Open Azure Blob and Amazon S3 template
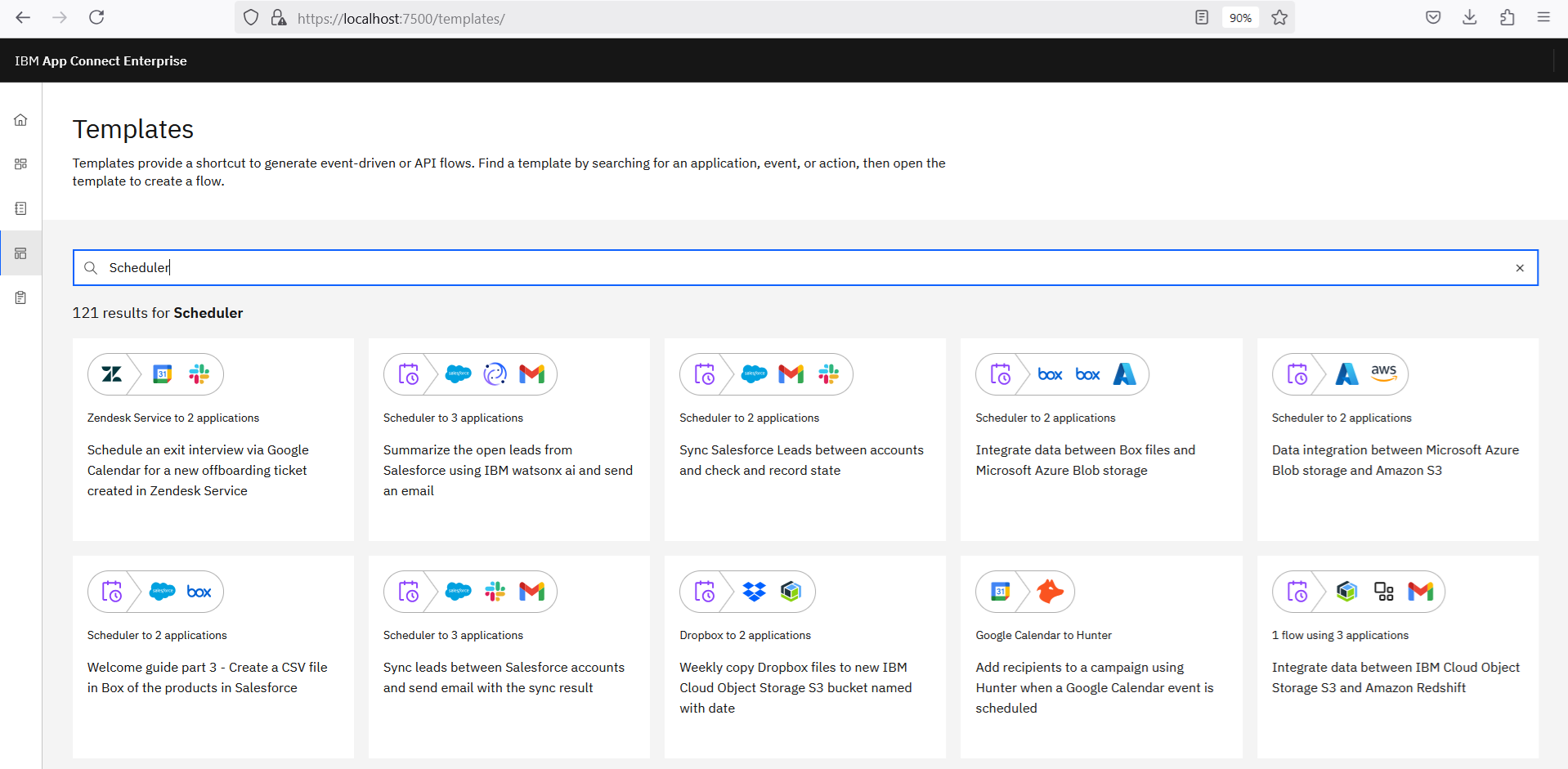This screenshot has height=769, width=1568. pos(1397,440)
